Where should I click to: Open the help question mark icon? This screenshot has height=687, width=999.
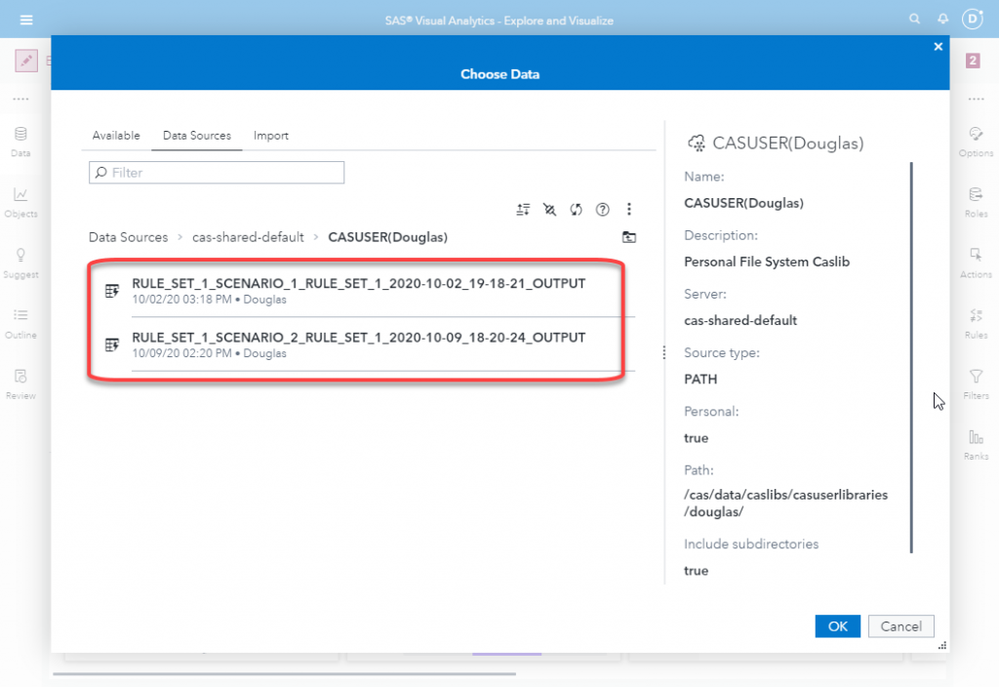pyautogui.click(x=602, y=209)
